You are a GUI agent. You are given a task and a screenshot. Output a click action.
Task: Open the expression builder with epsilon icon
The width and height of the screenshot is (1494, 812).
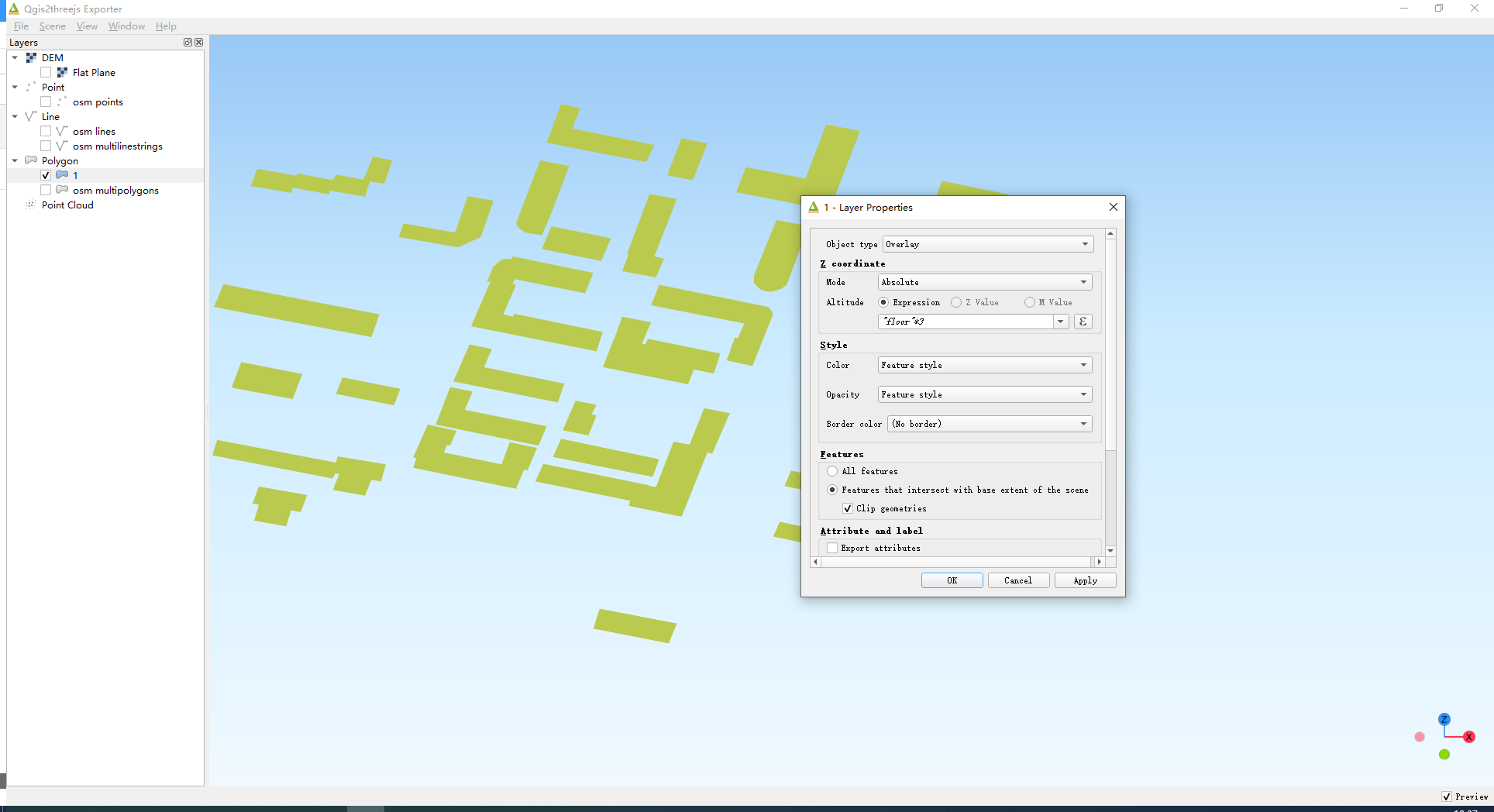1083,321
